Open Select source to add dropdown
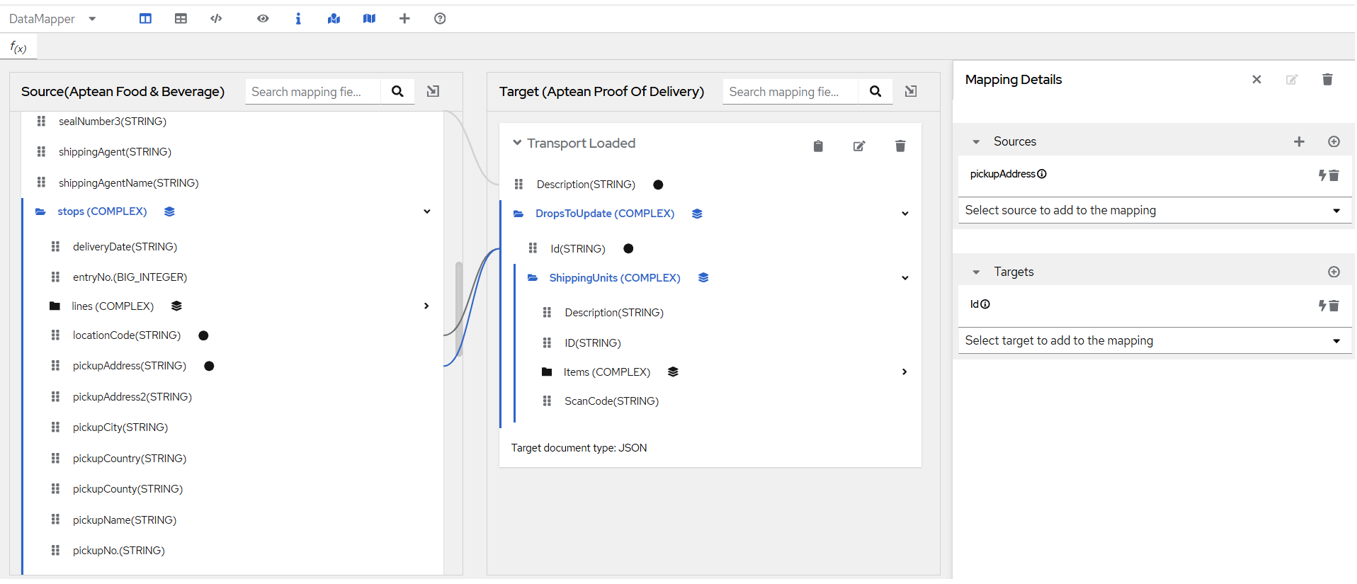This screenshot has width=1357, height=584. coord(1152,211)
